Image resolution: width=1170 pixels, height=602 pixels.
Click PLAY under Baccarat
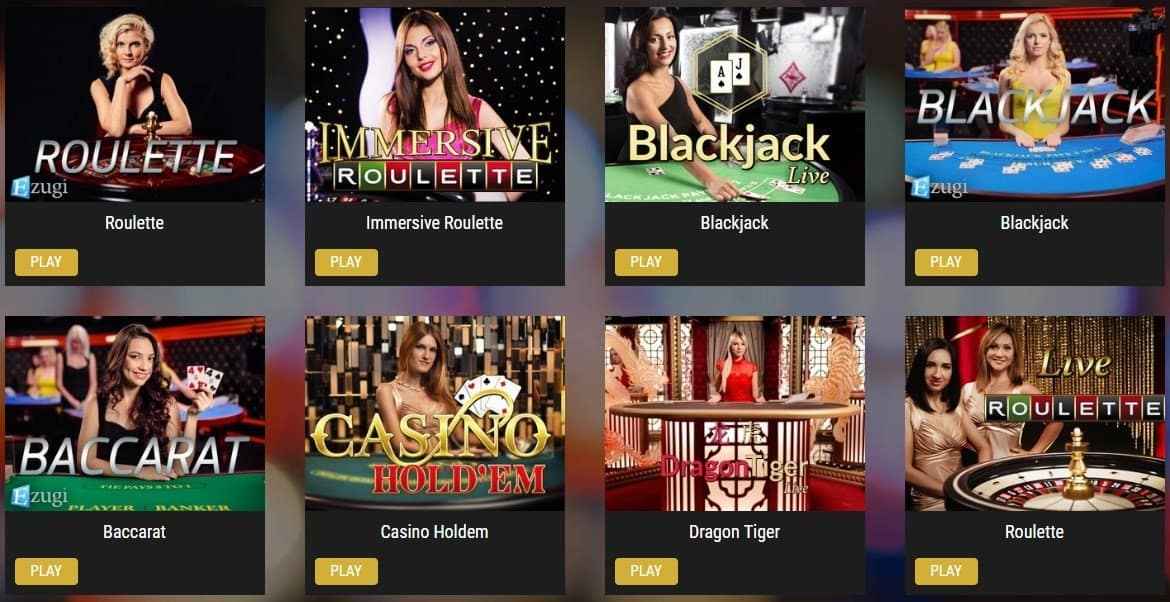[46, 571]
